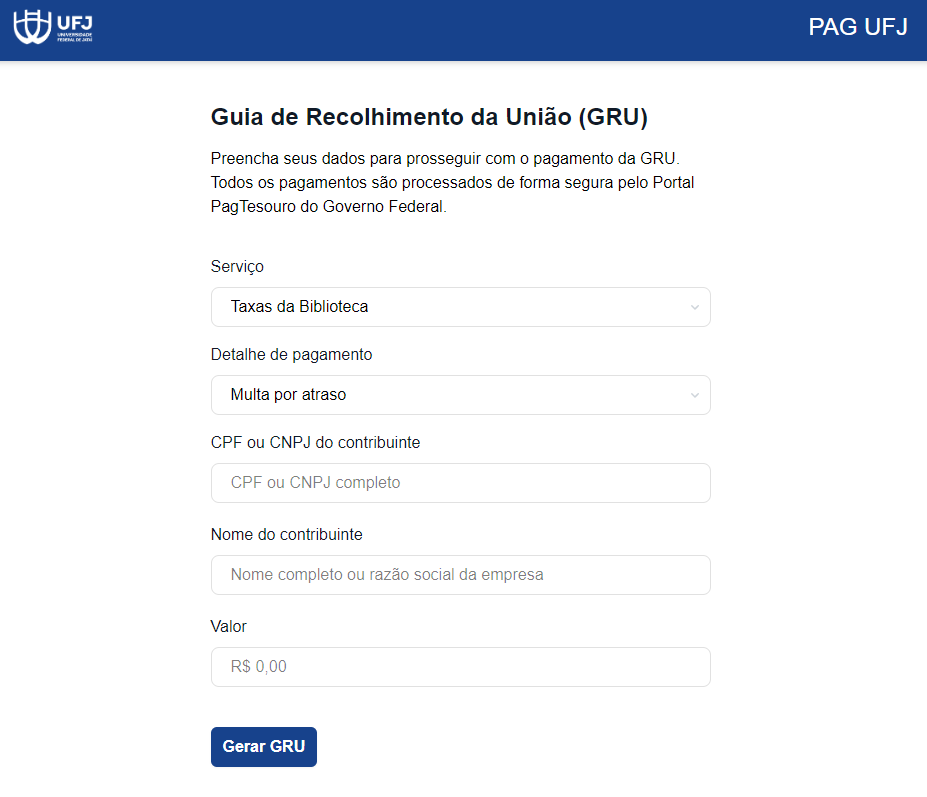This screenshot has height=797, width=927.
Task: Click the Detalhe de pagamento label
Action: (291, 354)
